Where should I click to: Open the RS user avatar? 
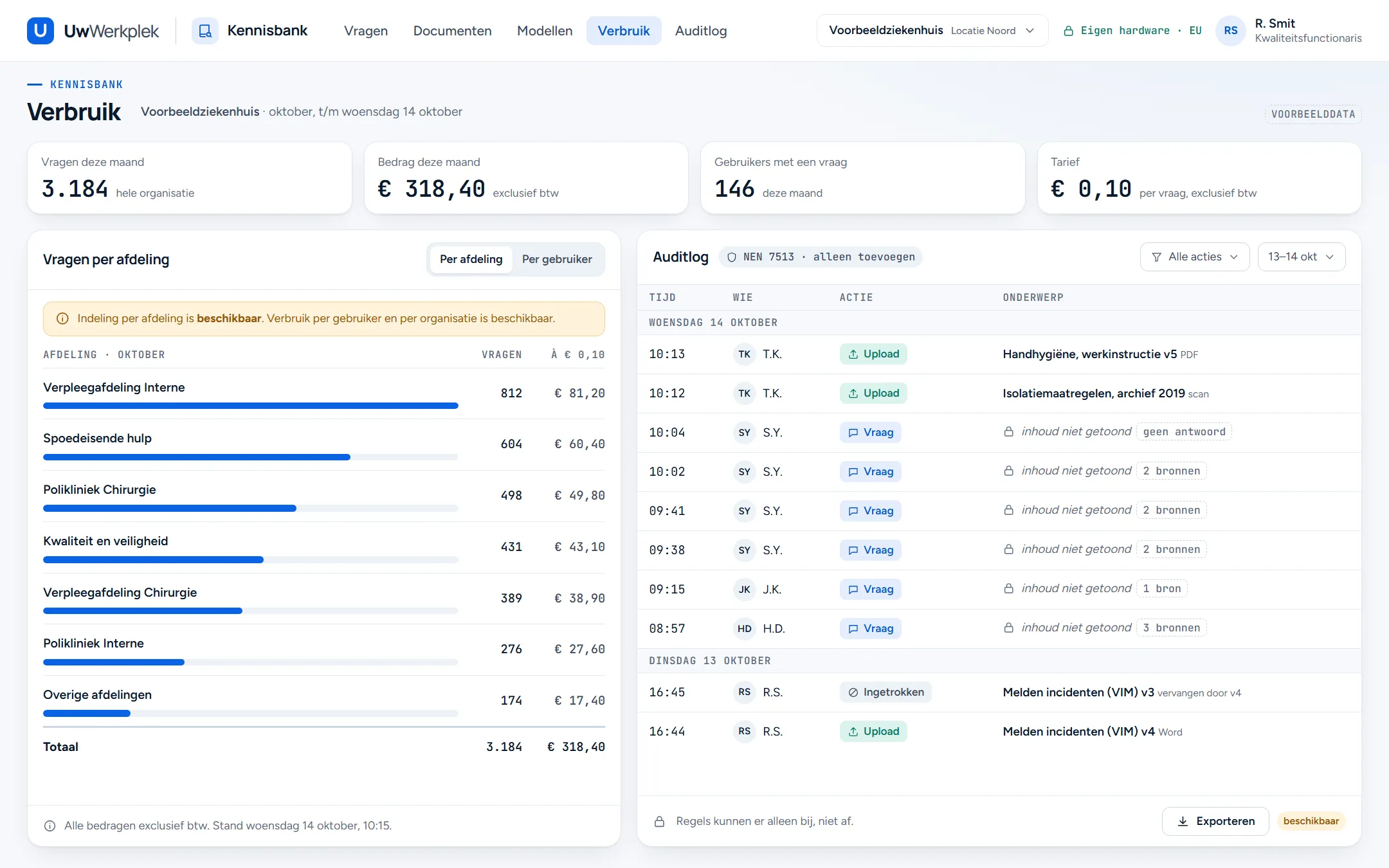pyautogui.click(x=1231, y=31)
